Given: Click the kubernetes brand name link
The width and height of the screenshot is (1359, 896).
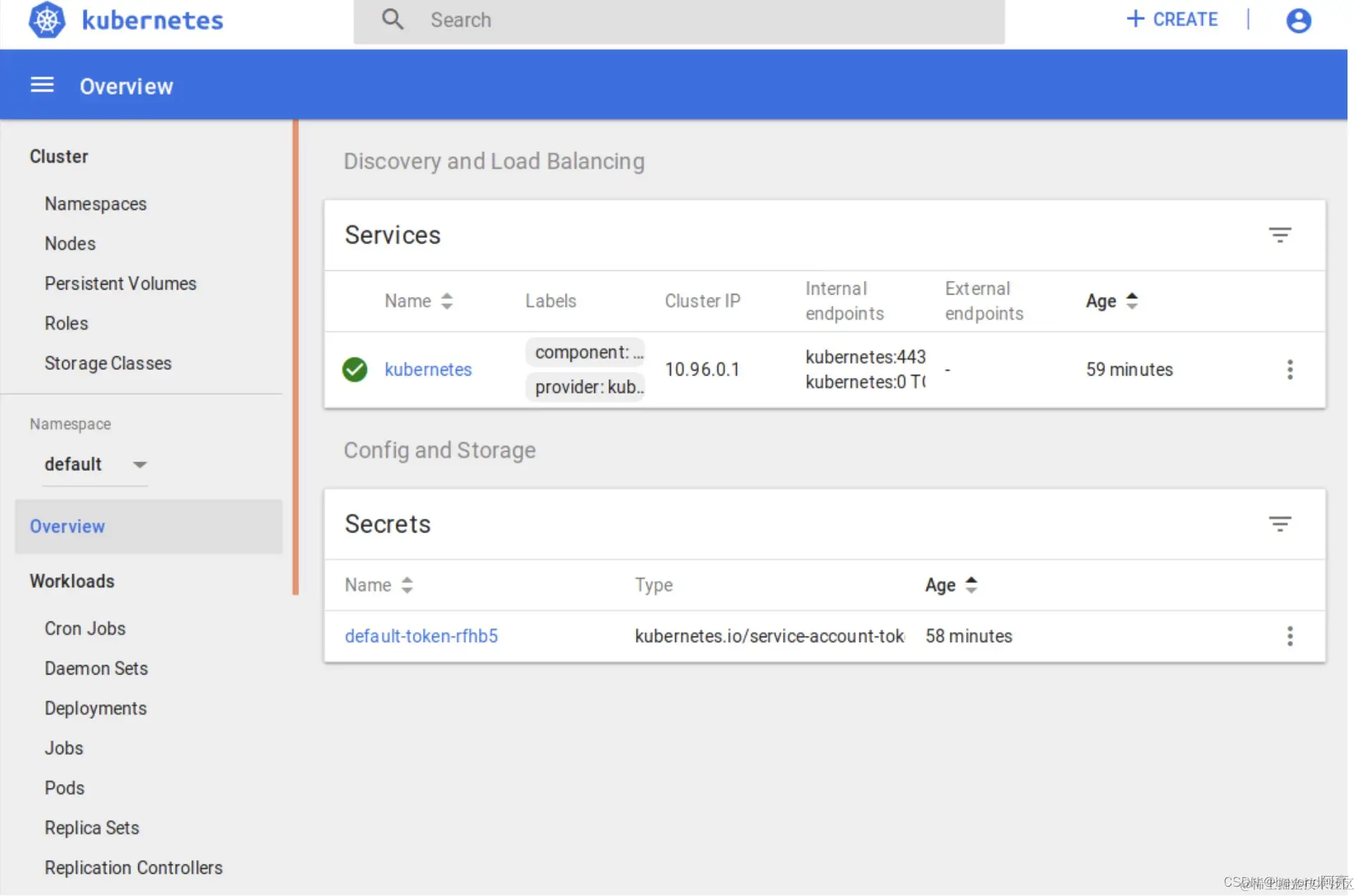Looking at the screenshot, I should [153, 20].
